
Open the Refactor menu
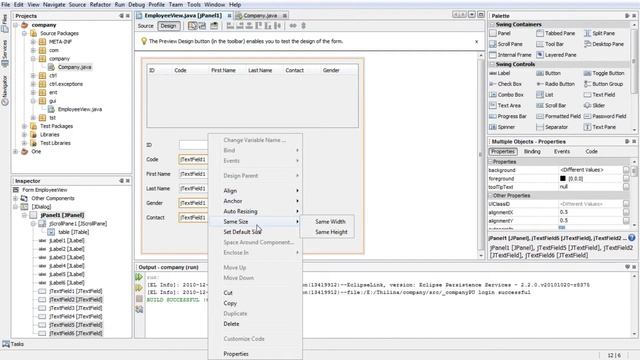[x=100, y=4]
